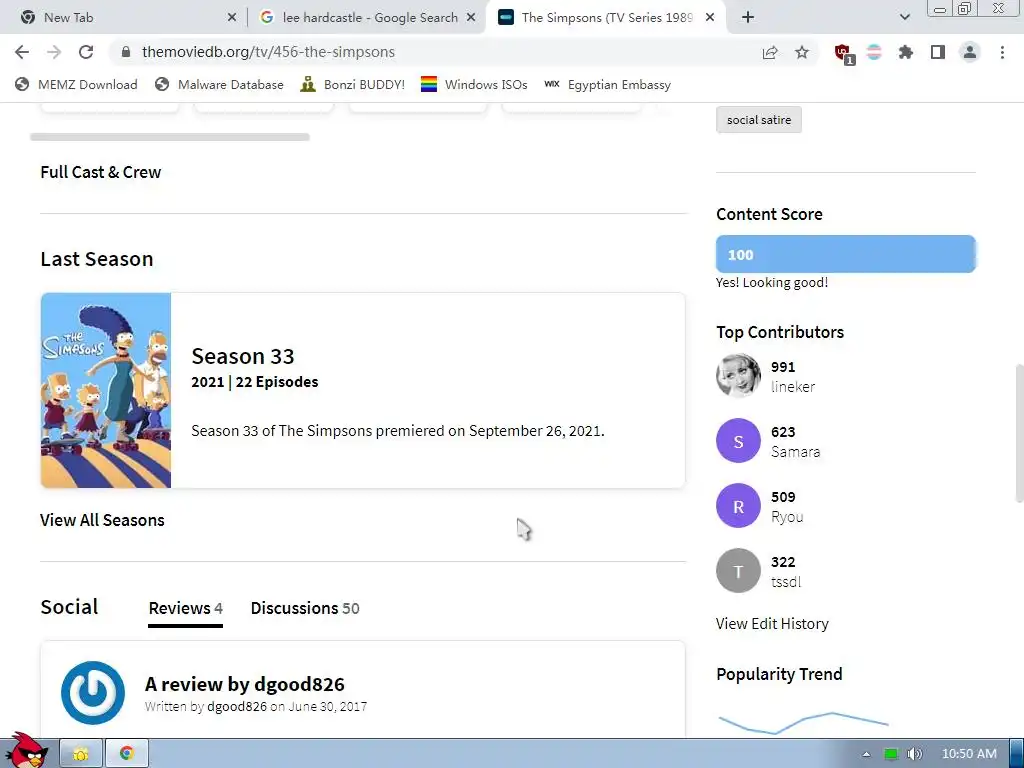Close the New Tab tab
This screenshot has height=768, width=1024.
232,18
